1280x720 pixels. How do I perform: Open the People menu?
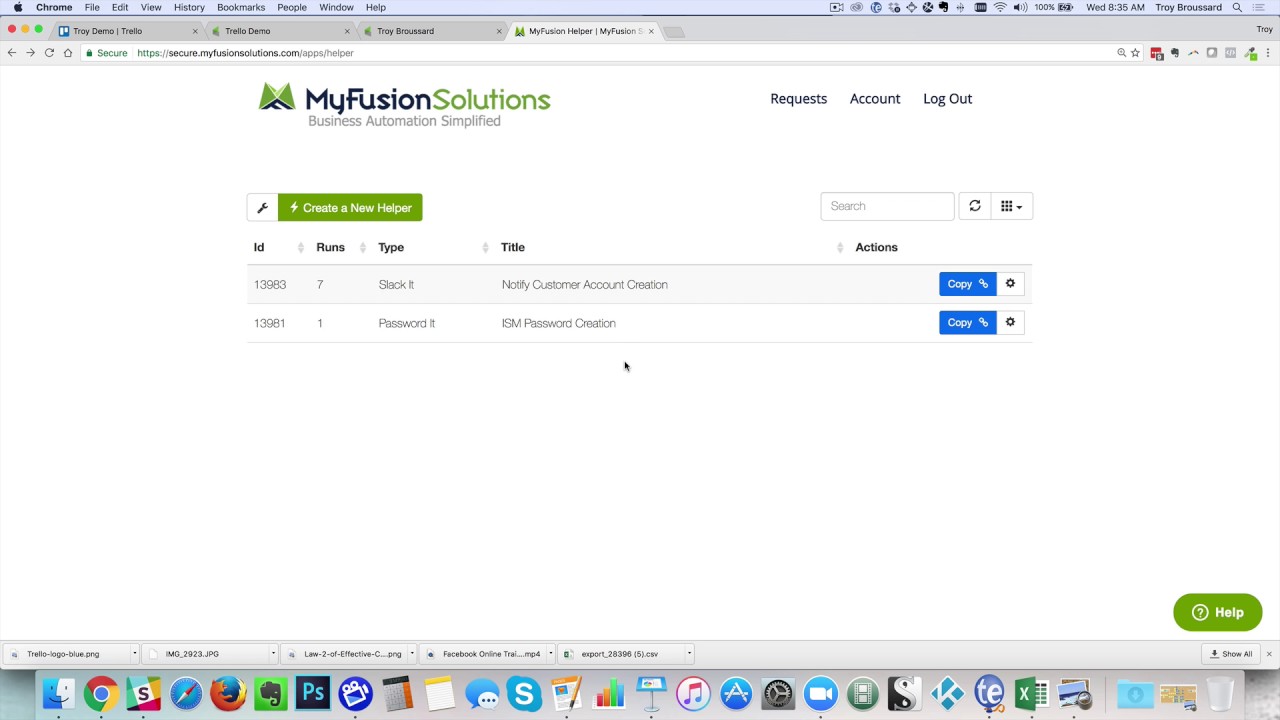(x=292, y=7)
